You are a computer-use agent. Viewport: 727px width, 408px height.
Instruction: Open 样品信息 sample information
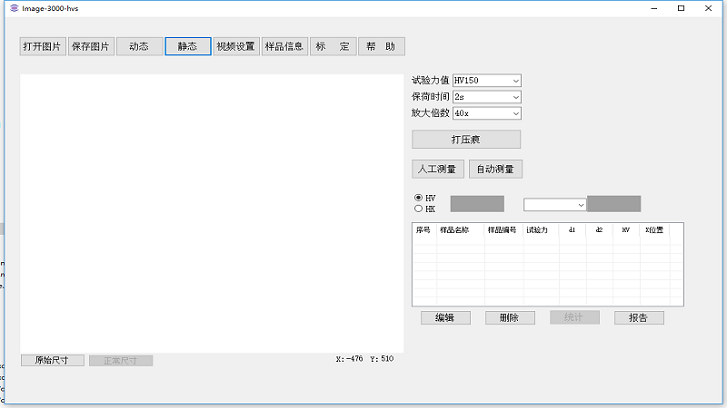click(284, 46)
